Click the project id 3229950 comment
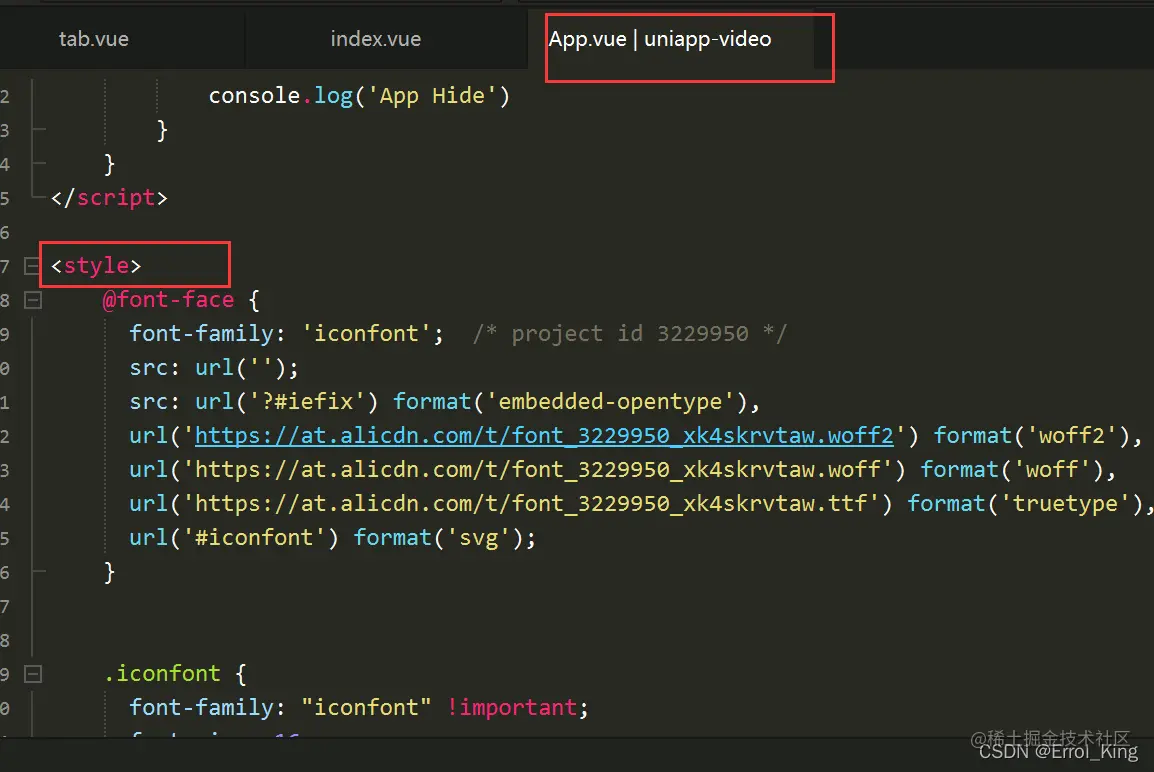This screenshot has width=1154, height=772. click(x=630, y=333)
